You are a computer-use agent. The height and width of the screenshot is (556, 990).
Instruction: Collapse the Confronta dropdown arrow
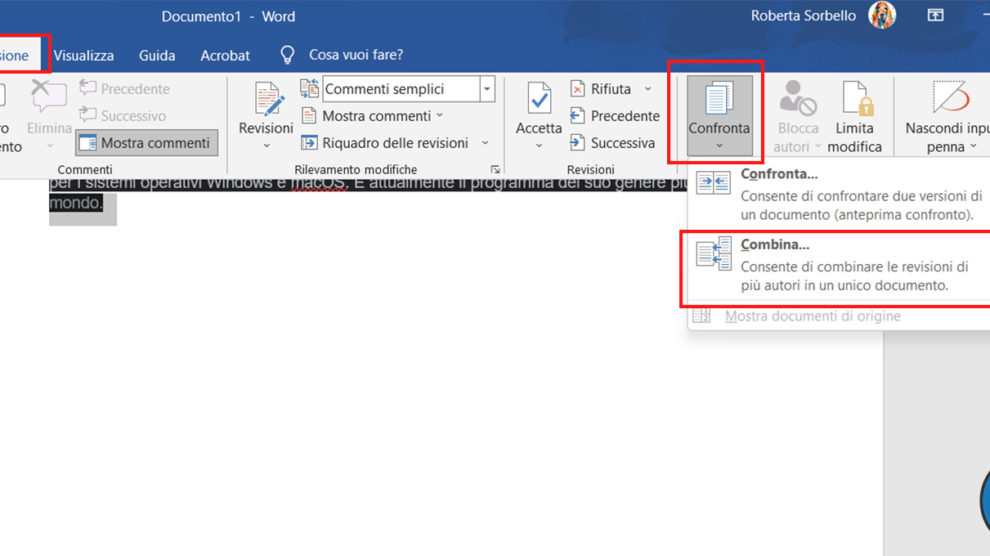(x=719, y=146)
